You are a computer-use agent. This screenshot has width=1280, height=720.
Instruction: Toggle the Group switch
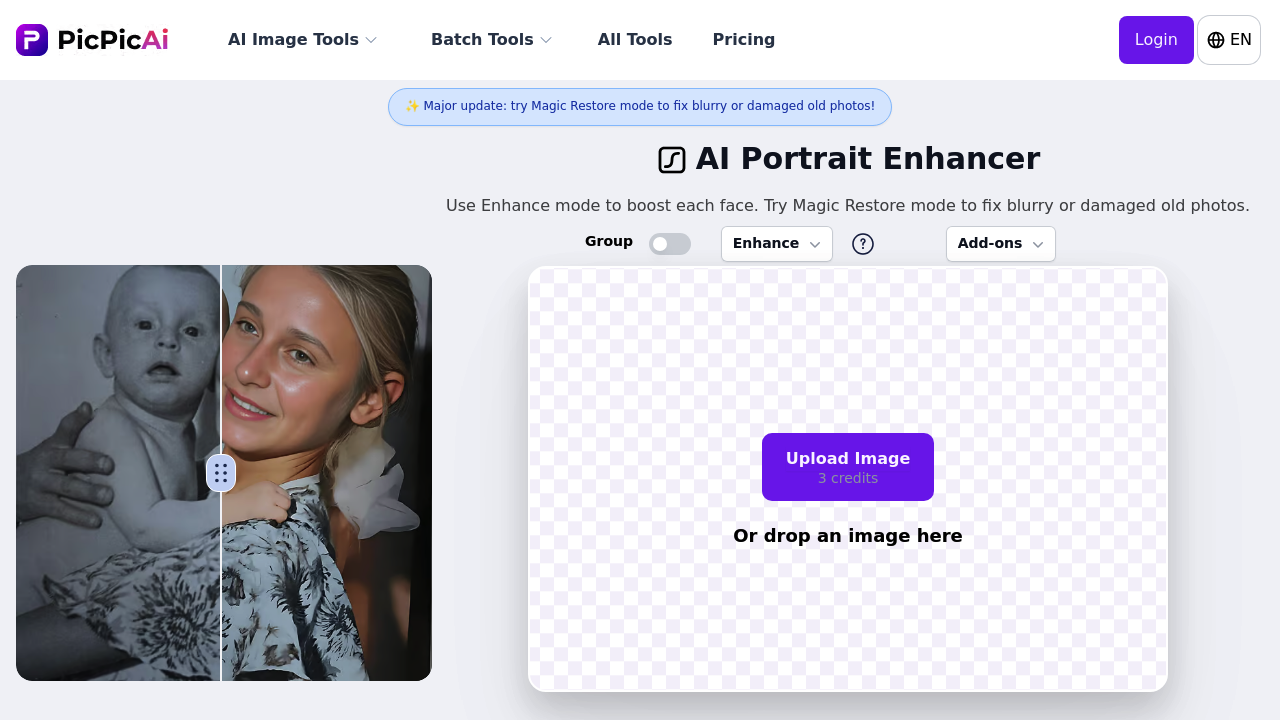click(x=670, y=244)
